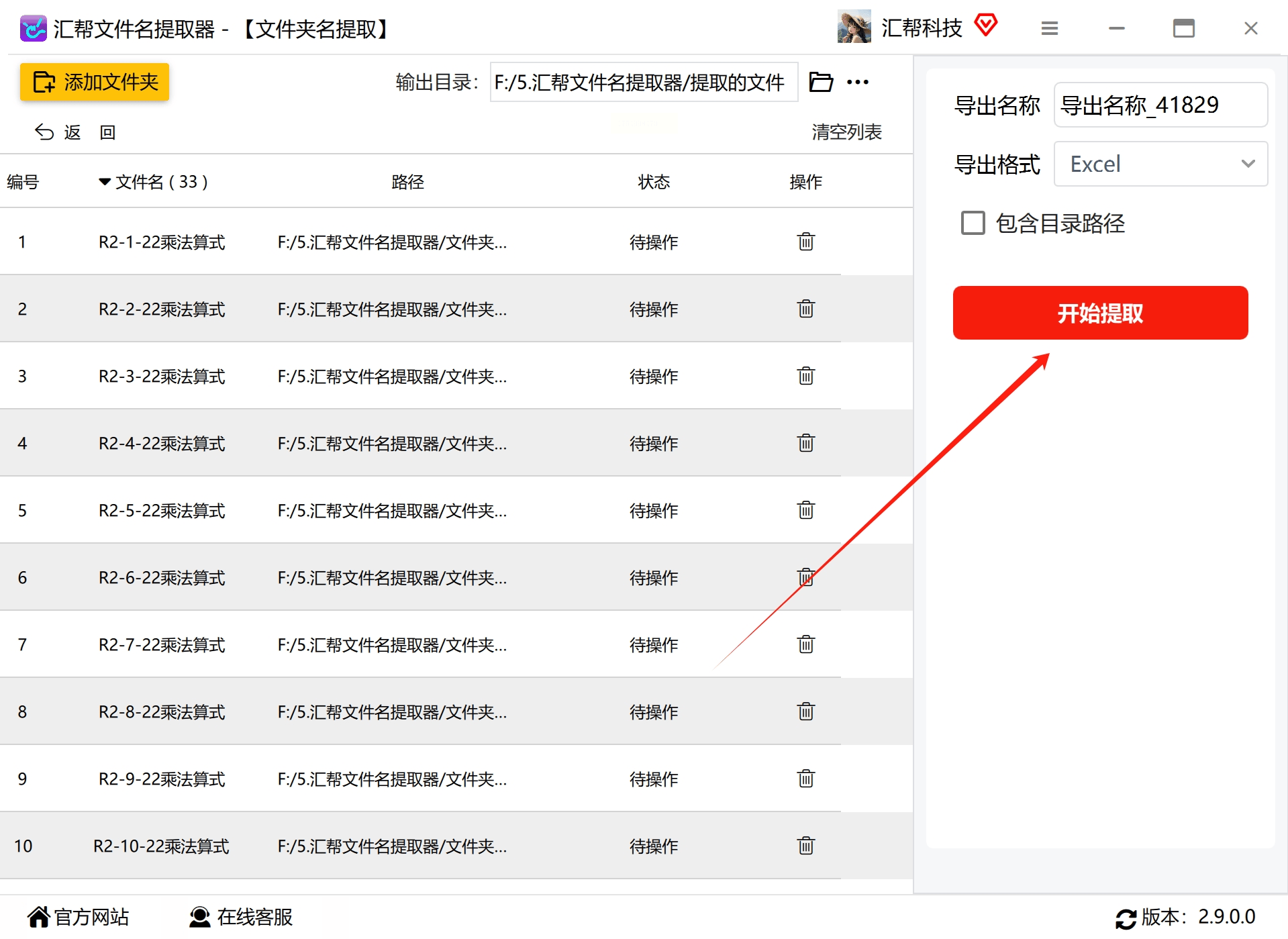The image size is (1288, 939).
Task: Toggle sort arrow on 文件名 column header
Action: (105, 182)
